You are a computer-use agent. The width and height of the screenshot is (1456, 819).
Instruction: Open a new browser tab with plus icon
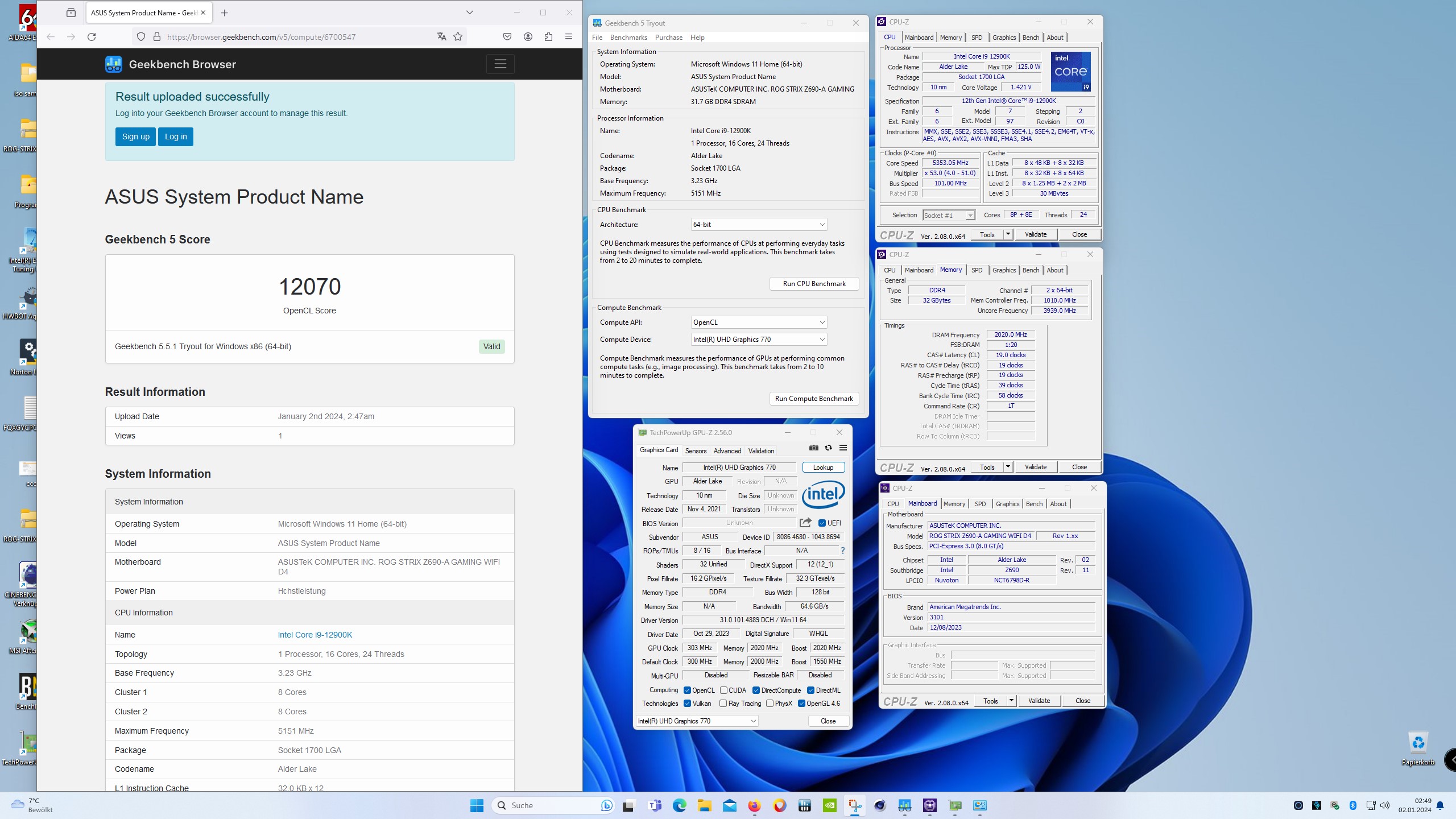(x=225, y=13)
